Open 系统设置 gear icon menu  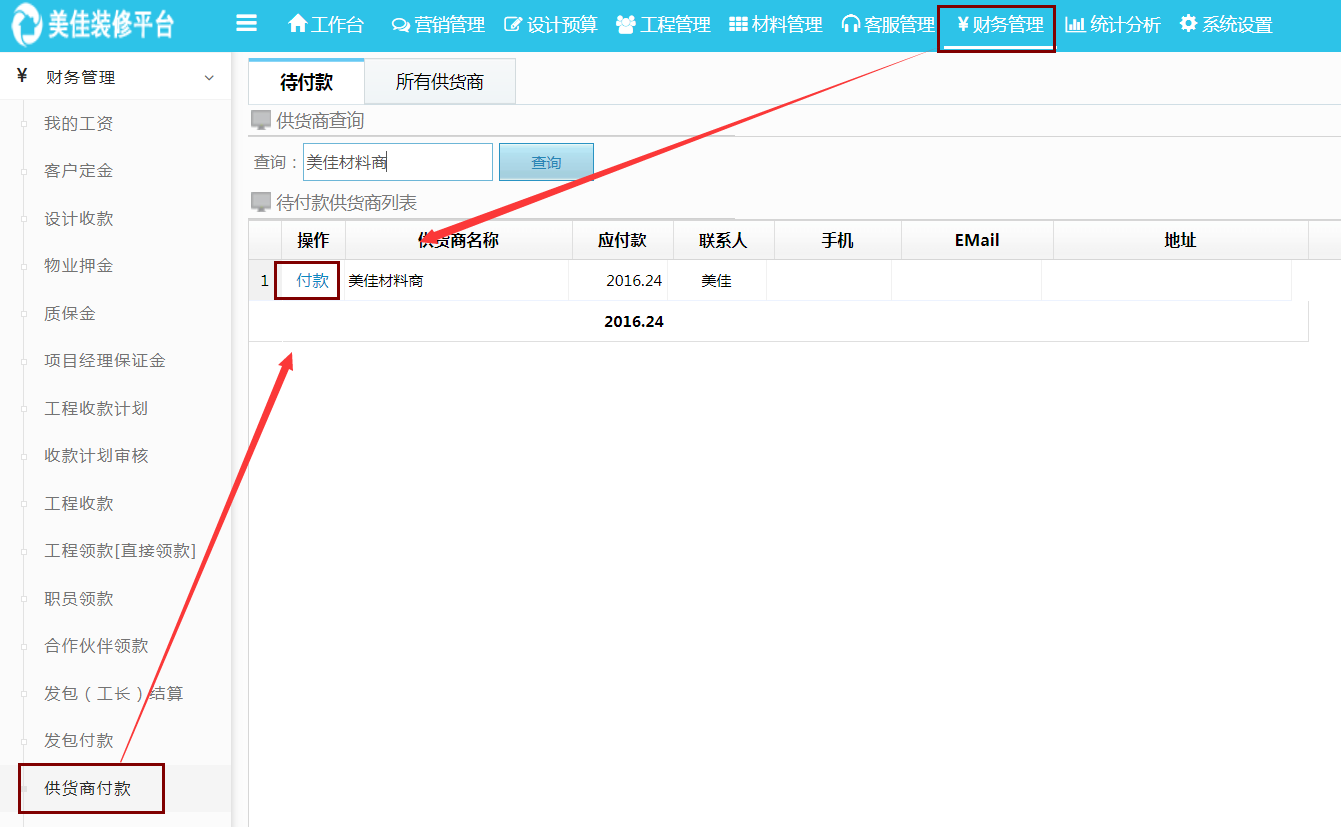pos(1188,25)
